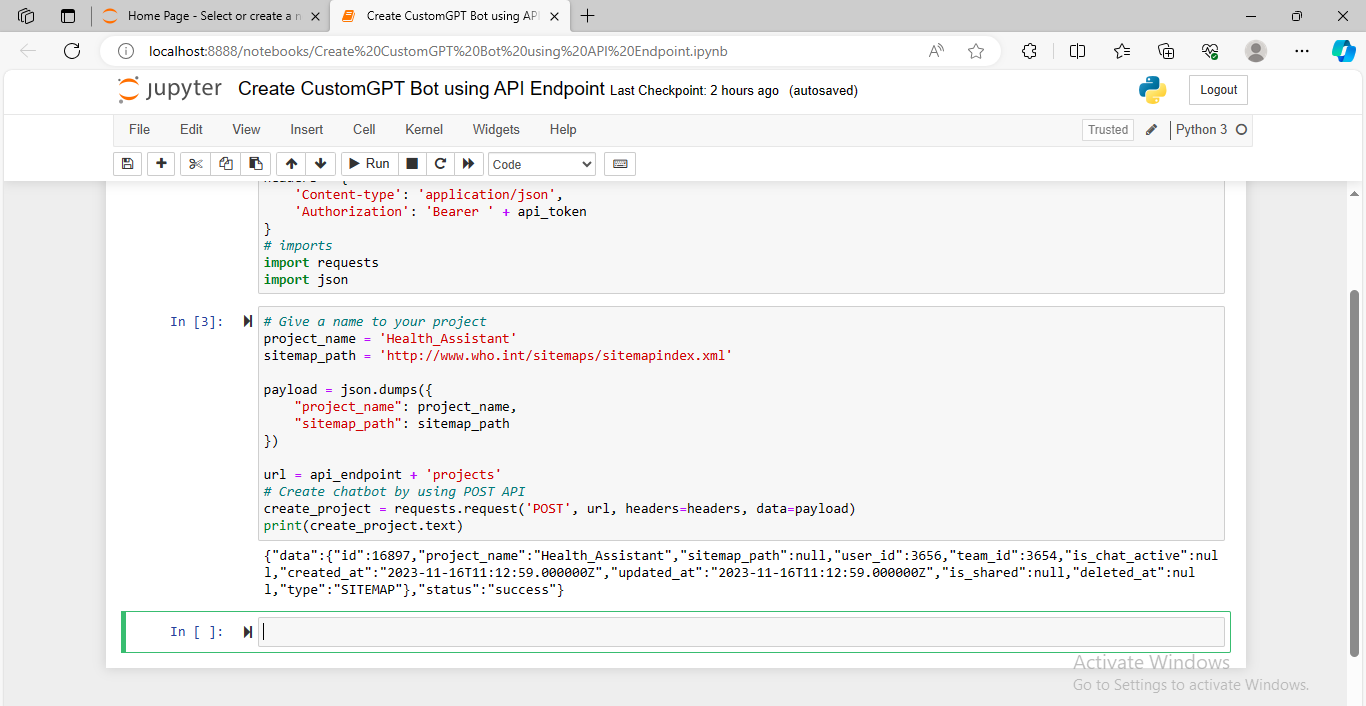The image size is (1366, 706).
Task: Copy the selected cells
Action: [x=225, y=163]
